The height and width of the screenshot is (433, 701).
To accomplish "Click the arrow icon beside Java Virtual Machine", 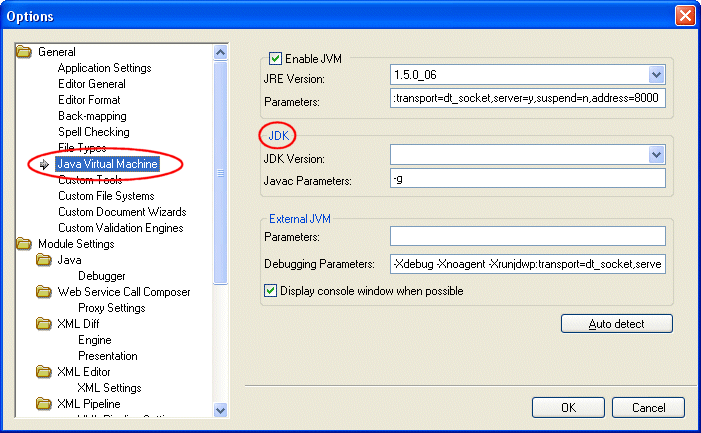I will [x=45, y=164].
